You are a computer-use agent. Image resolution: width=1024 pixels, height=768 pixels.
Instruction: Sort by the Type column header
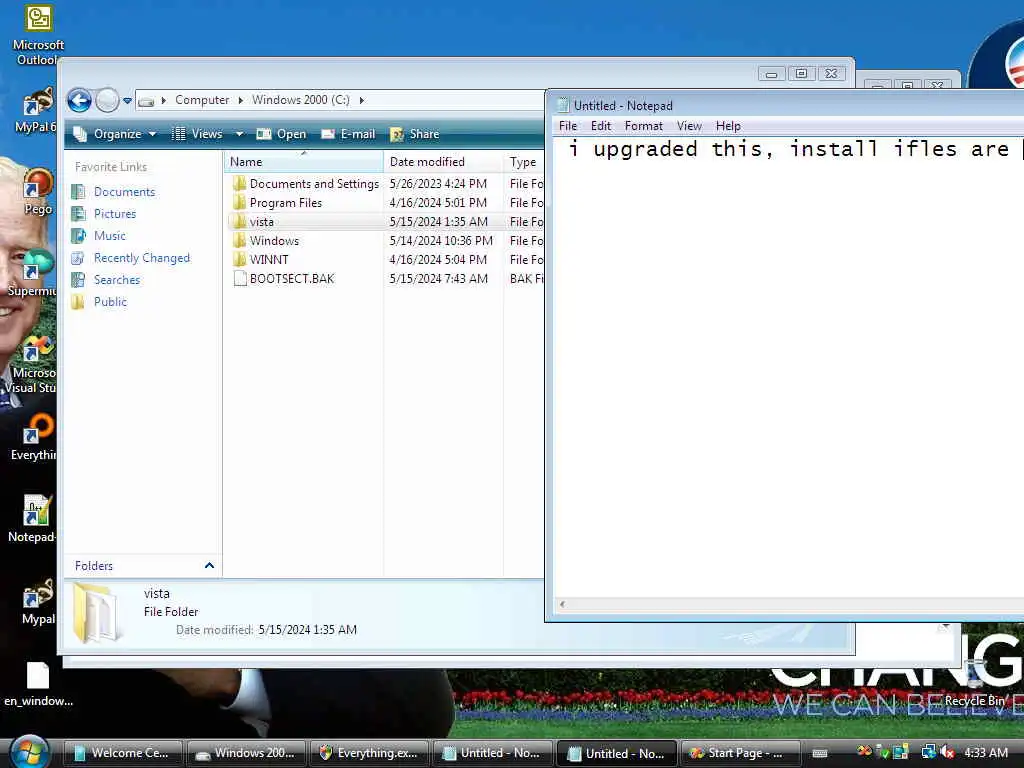coord(524,162)
